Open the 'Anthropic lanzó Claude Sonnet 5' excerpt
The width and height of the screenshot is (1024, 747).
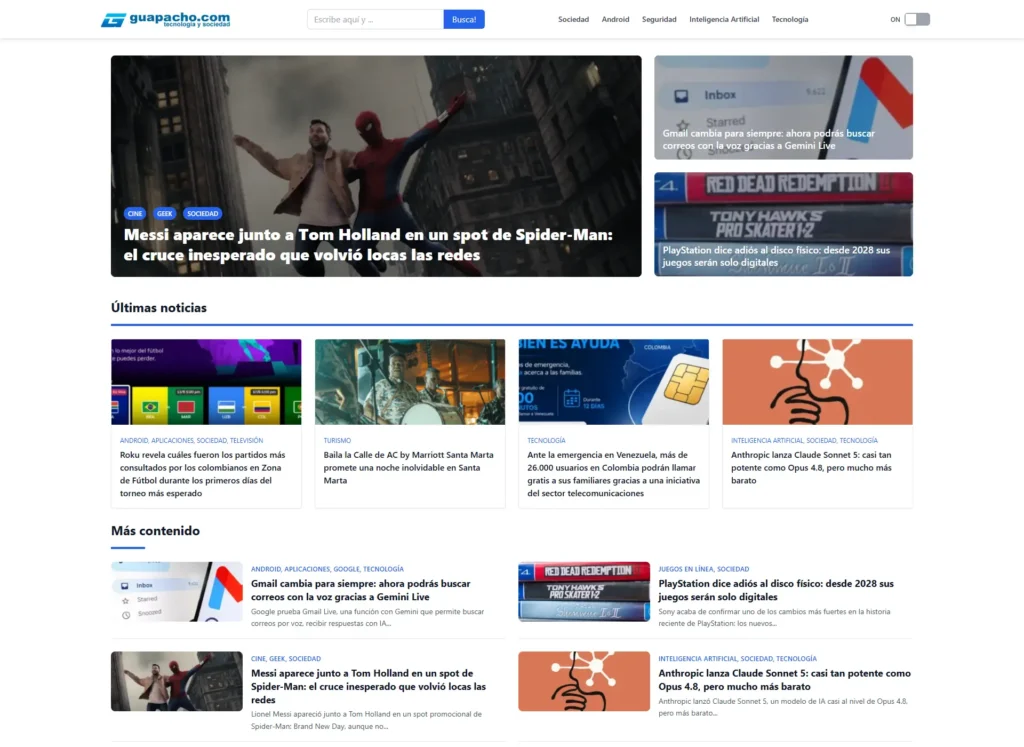tap(782, 707)
